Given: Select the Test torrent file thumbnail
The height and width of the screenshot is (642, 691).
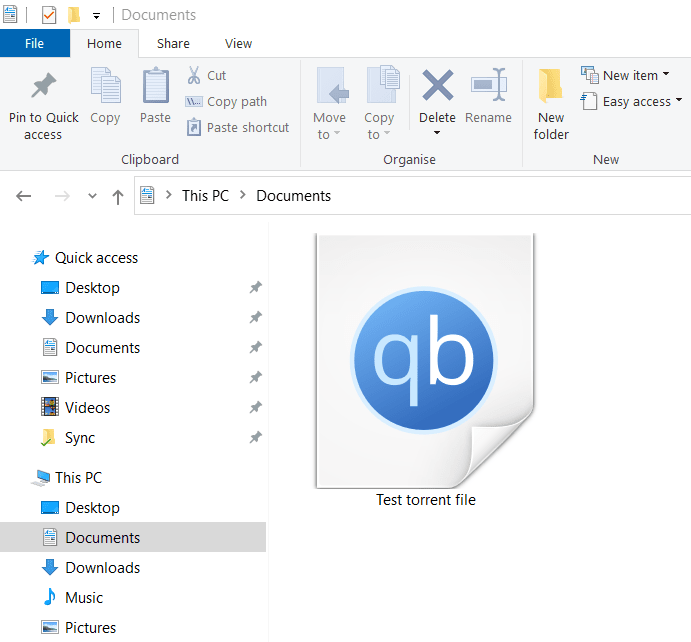Looking at the screenshot, I should (x=425, y=360).
